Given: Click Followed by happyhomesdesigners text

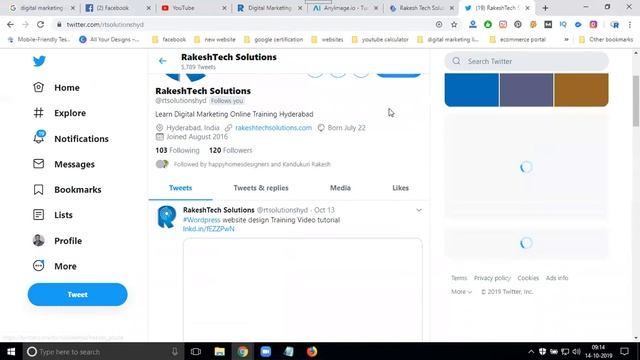Looking at the screenshot, I should [252, 164].
